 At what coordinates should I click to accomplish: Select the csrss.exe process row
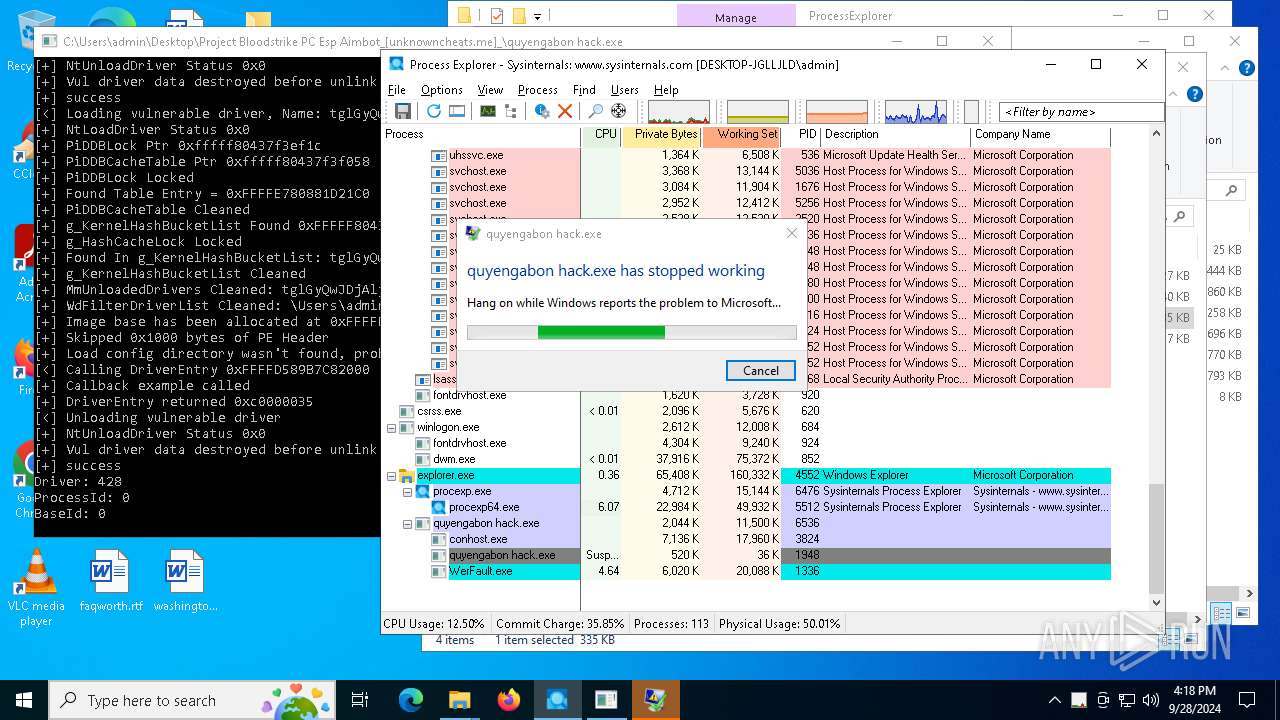tap(747, 411)
